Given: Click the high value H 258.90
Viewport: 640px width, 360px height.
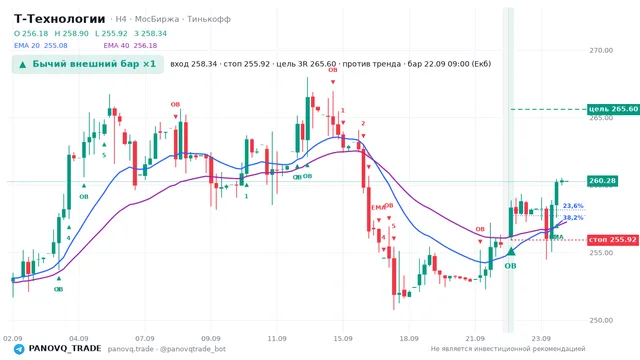Looking at the screenshot, I should click(71, 33).
